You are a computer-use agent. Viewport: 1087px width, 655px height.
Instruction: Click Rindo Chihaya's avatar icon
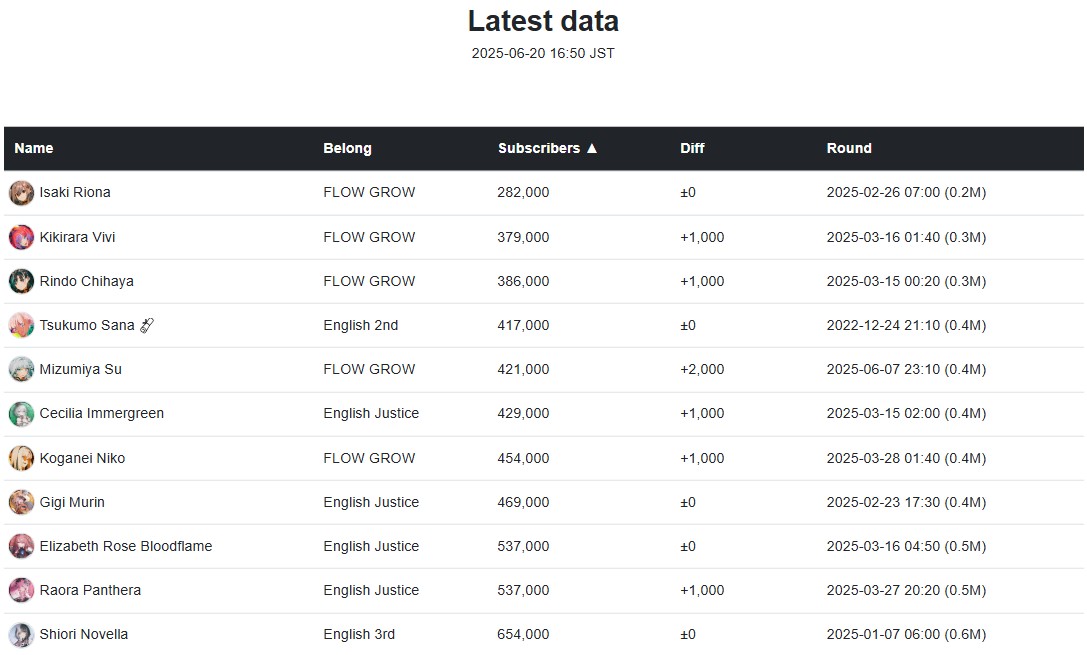[x=21, y=281]
